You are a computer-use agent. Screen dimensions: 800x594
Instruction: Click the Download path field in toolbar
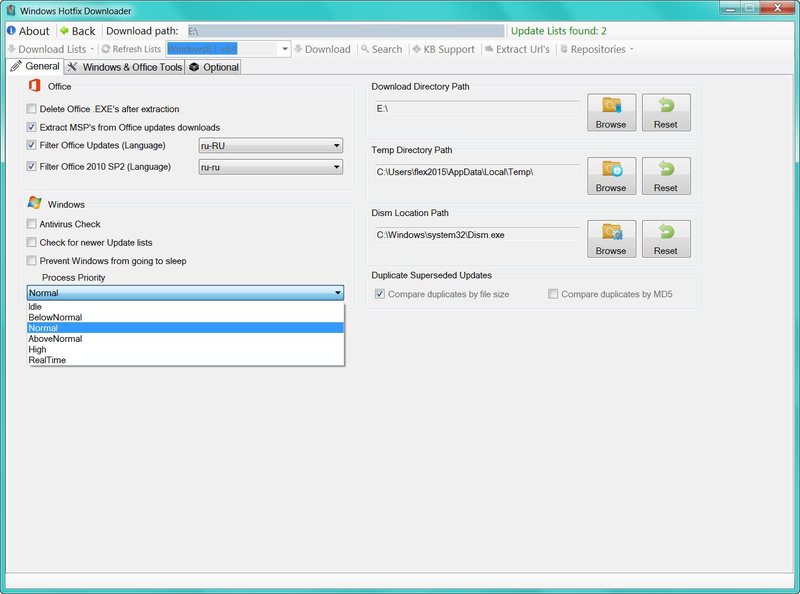coord(345,31)
